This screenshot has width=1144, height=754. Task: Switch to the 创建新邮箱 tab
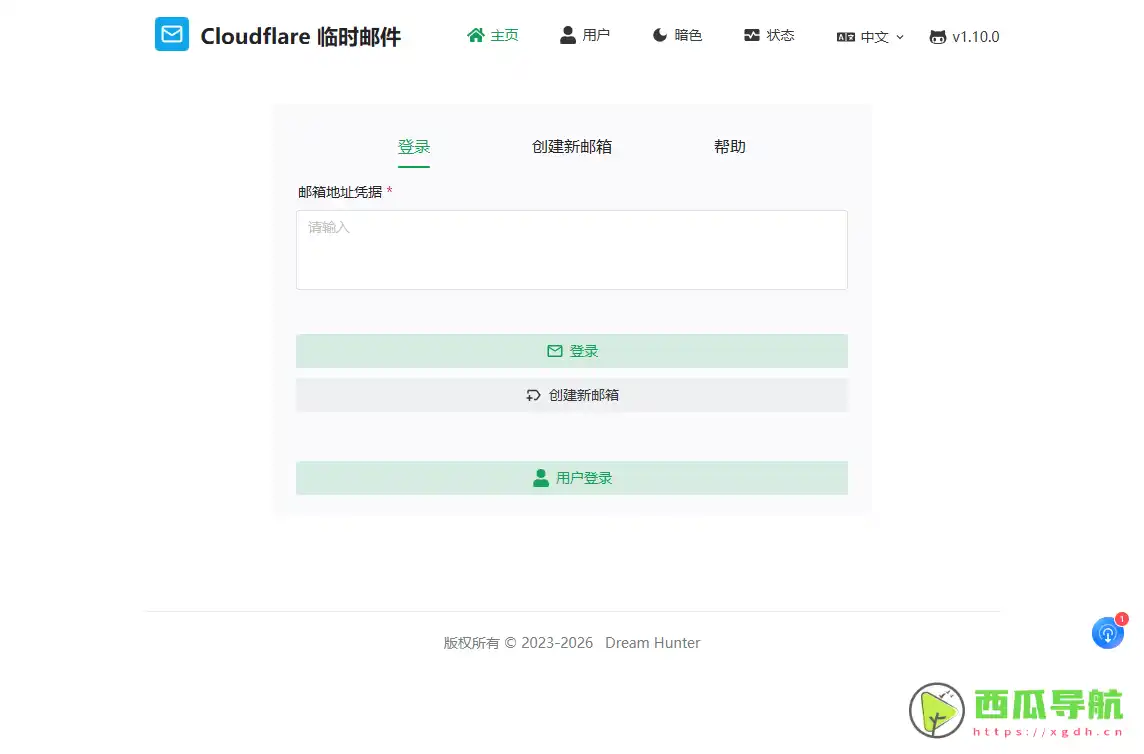pos(571,147)
